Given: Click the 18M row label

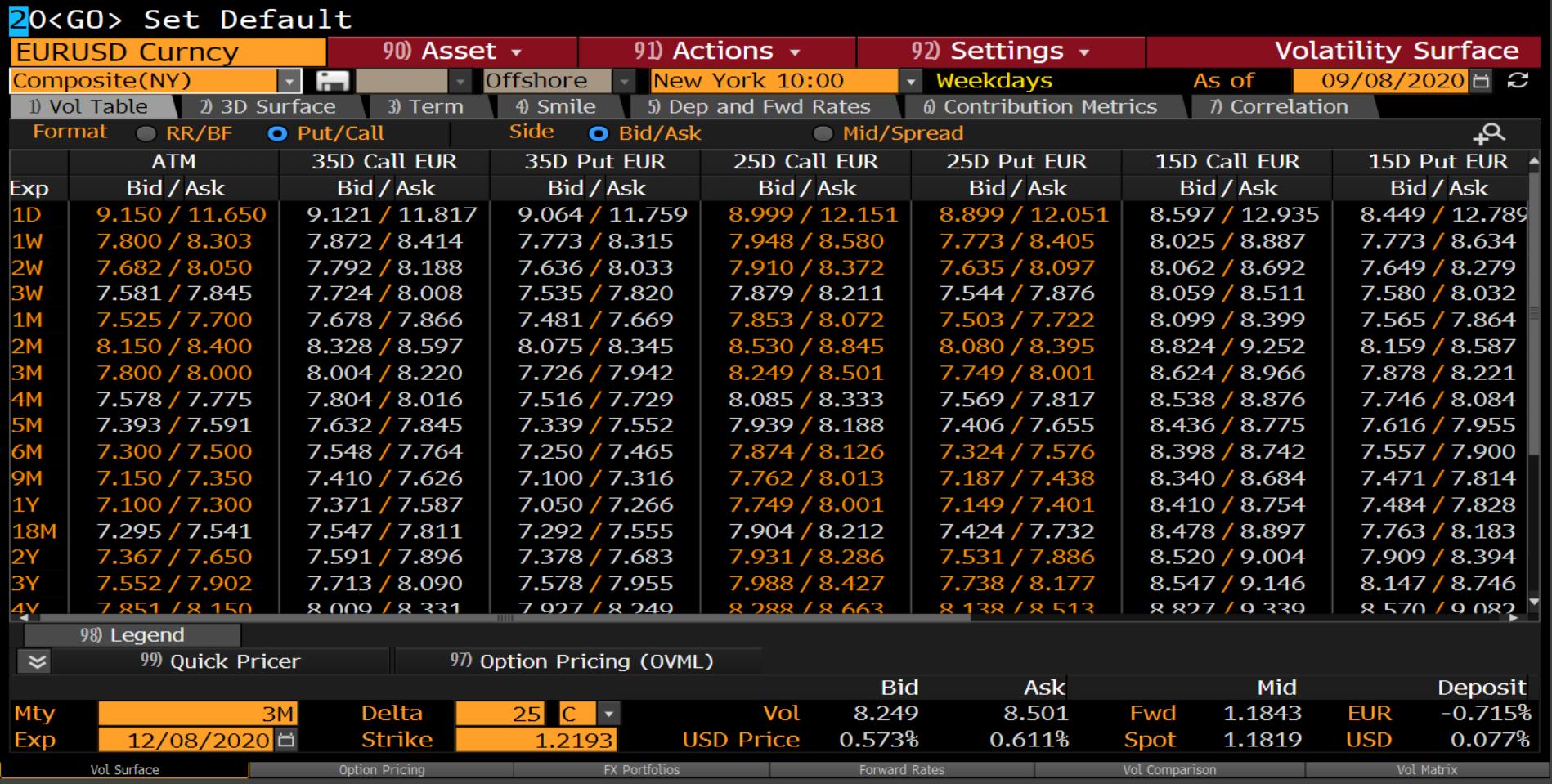Looking at the screenshot, I should [34, 531].
